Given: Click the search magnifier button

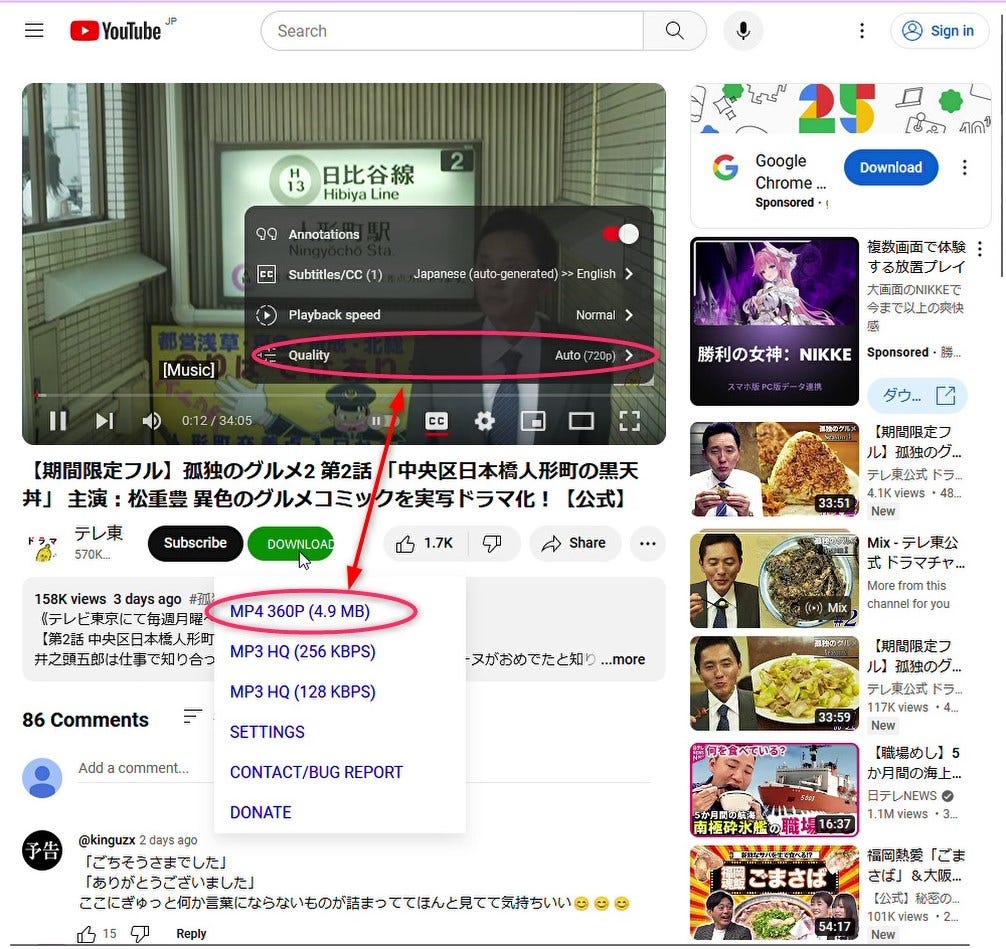Looking at the screenshot, I should (x=674, y=30).
